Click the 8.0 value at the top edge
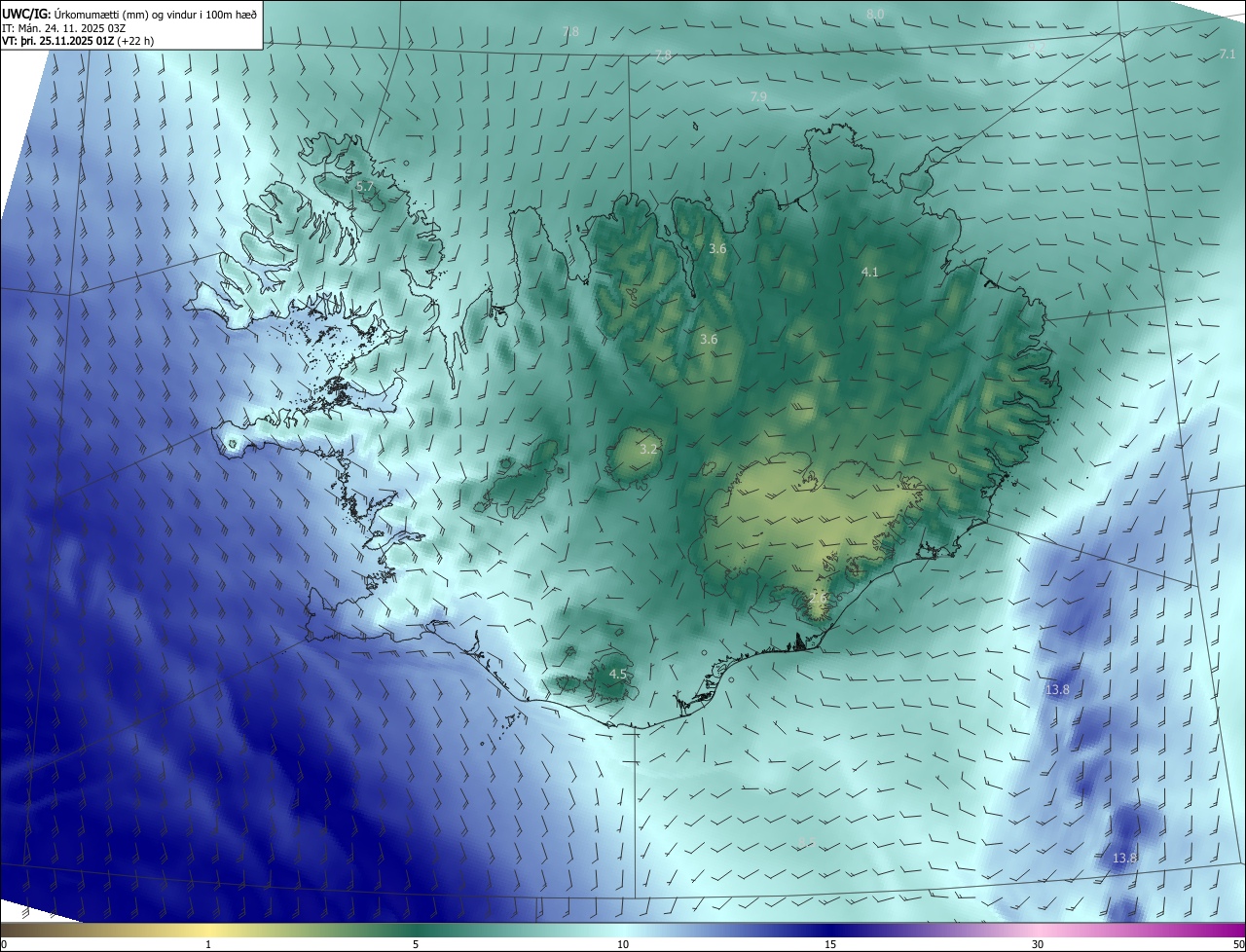Image resolution: width=1246 pixels, height=952 pixels. click(875, 15)
